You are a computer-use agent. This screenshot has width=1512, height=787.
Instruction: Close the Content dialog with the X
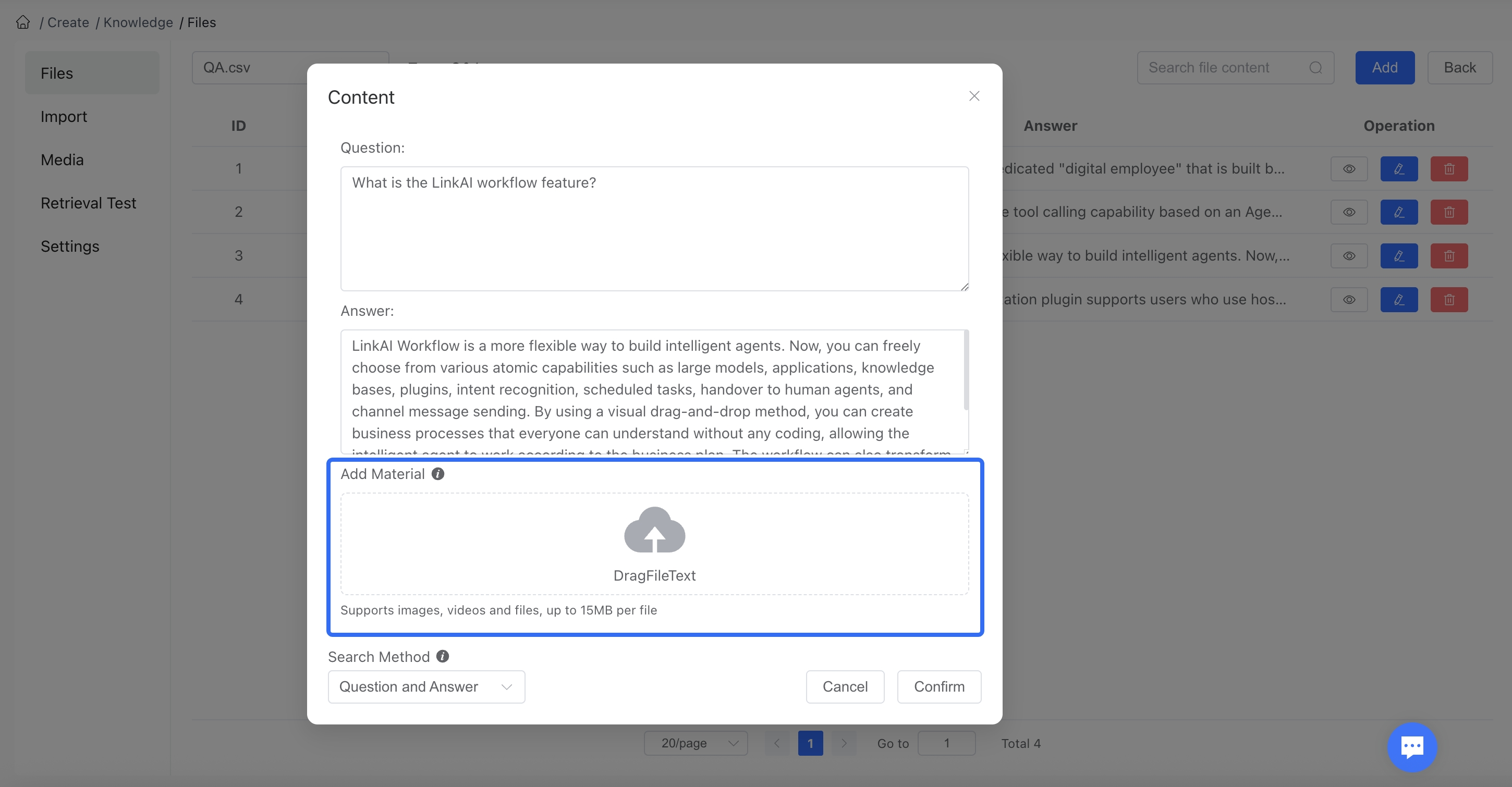[x=974, y=96]
